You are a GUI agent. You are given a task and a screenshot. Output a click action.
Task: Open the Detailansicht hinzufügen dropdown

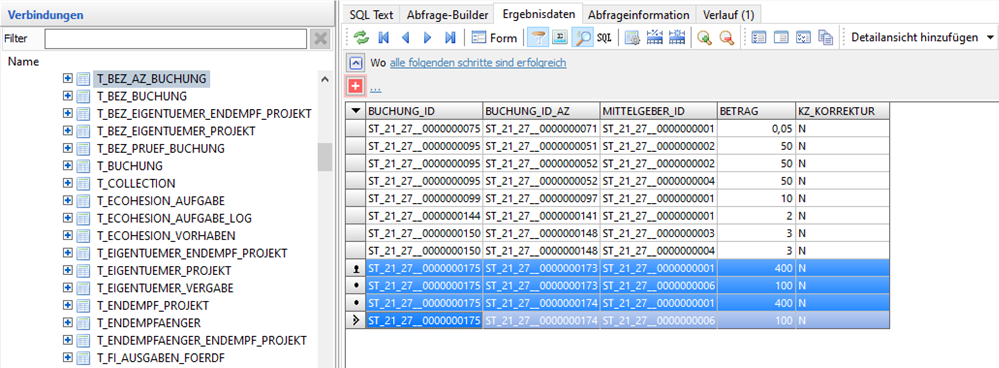click(990, 38)
